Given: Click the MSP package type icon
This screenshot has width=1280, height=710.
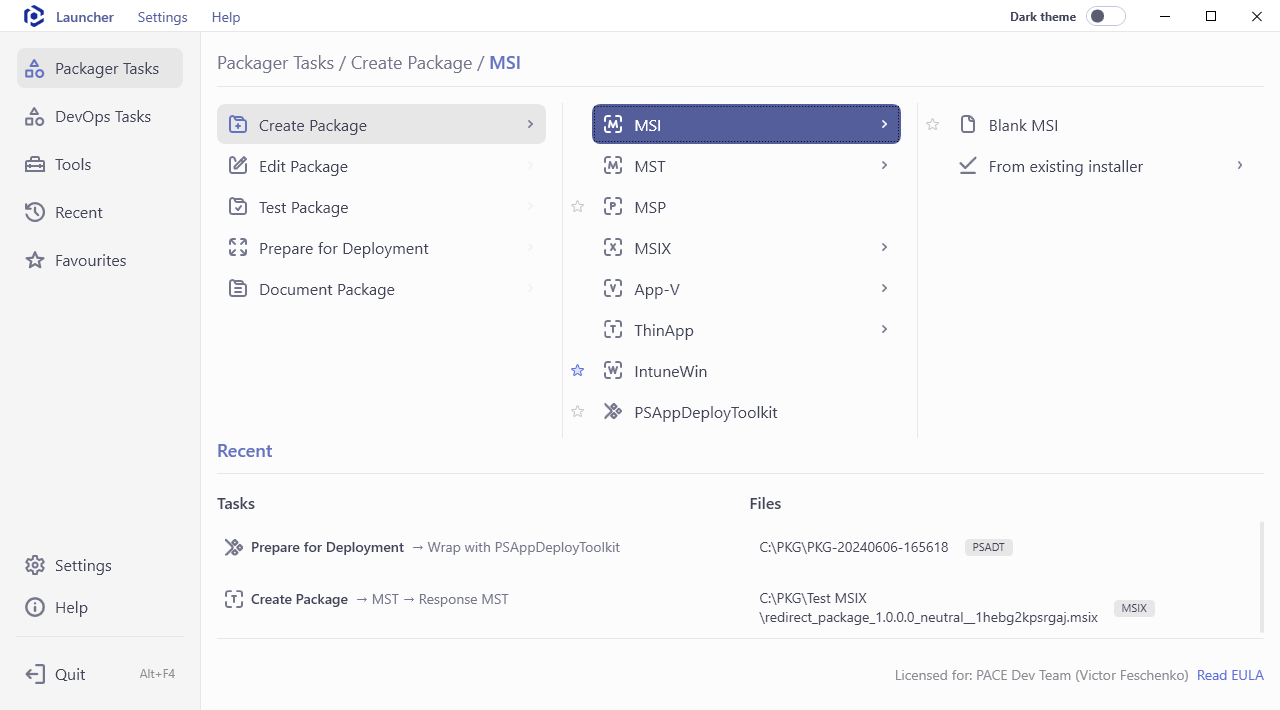Looking at the screenshot, I should pyautogui.click(x=613, y=207).
